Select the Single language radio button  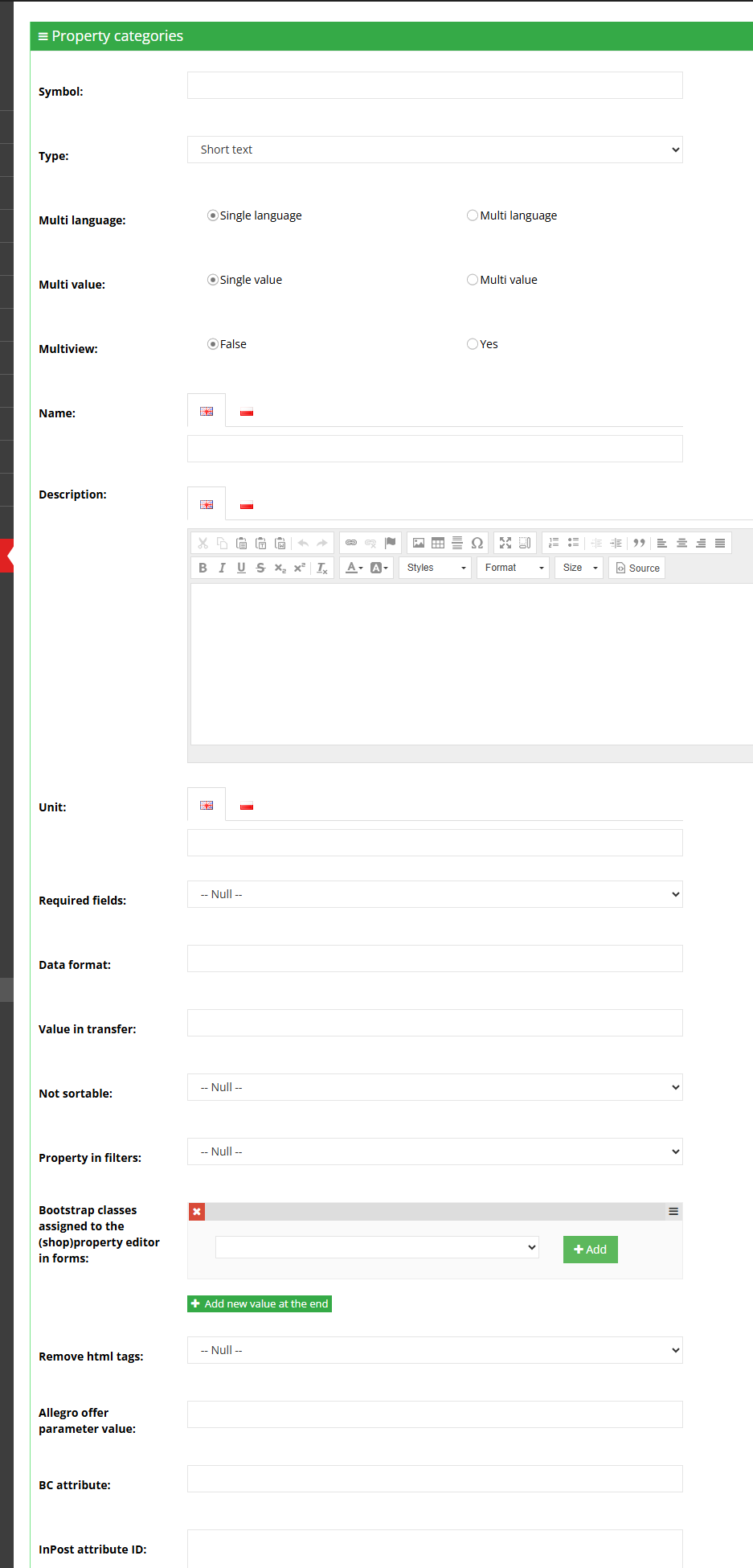pyautogui.click(x=213, y=215)
